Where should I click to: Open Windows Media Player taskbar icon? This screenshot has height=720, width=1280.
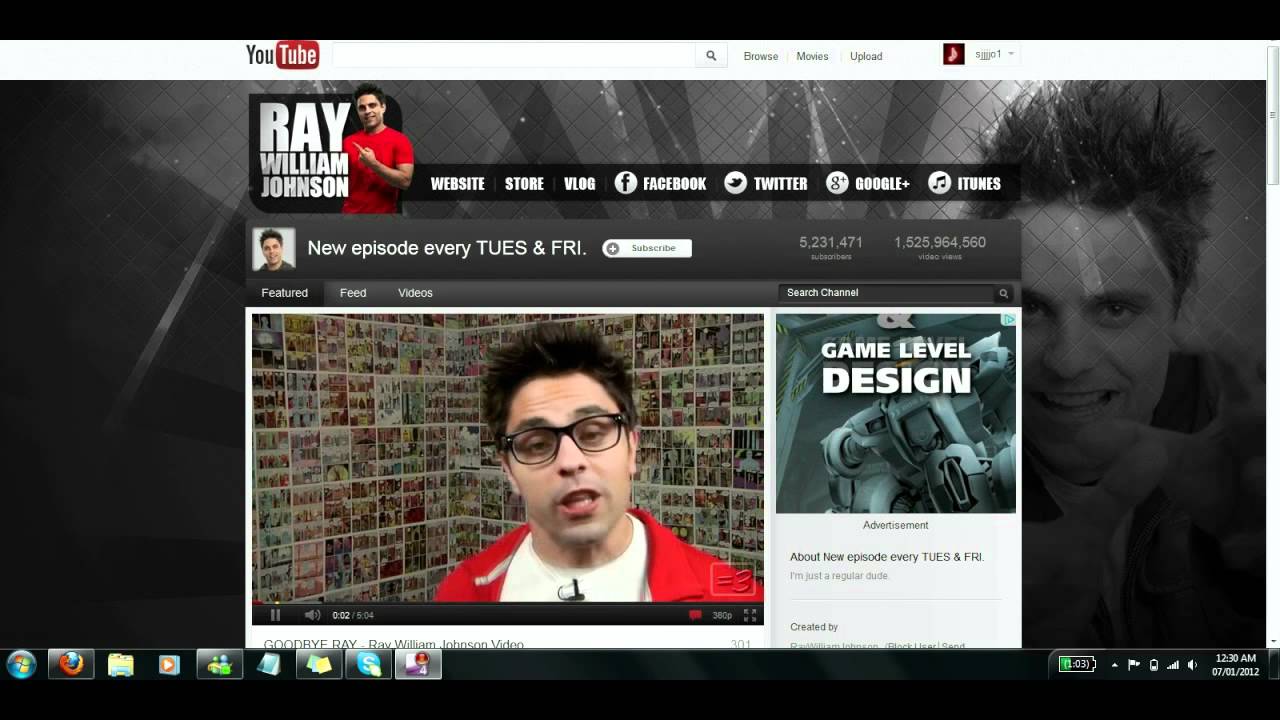(x=169, y=664)
